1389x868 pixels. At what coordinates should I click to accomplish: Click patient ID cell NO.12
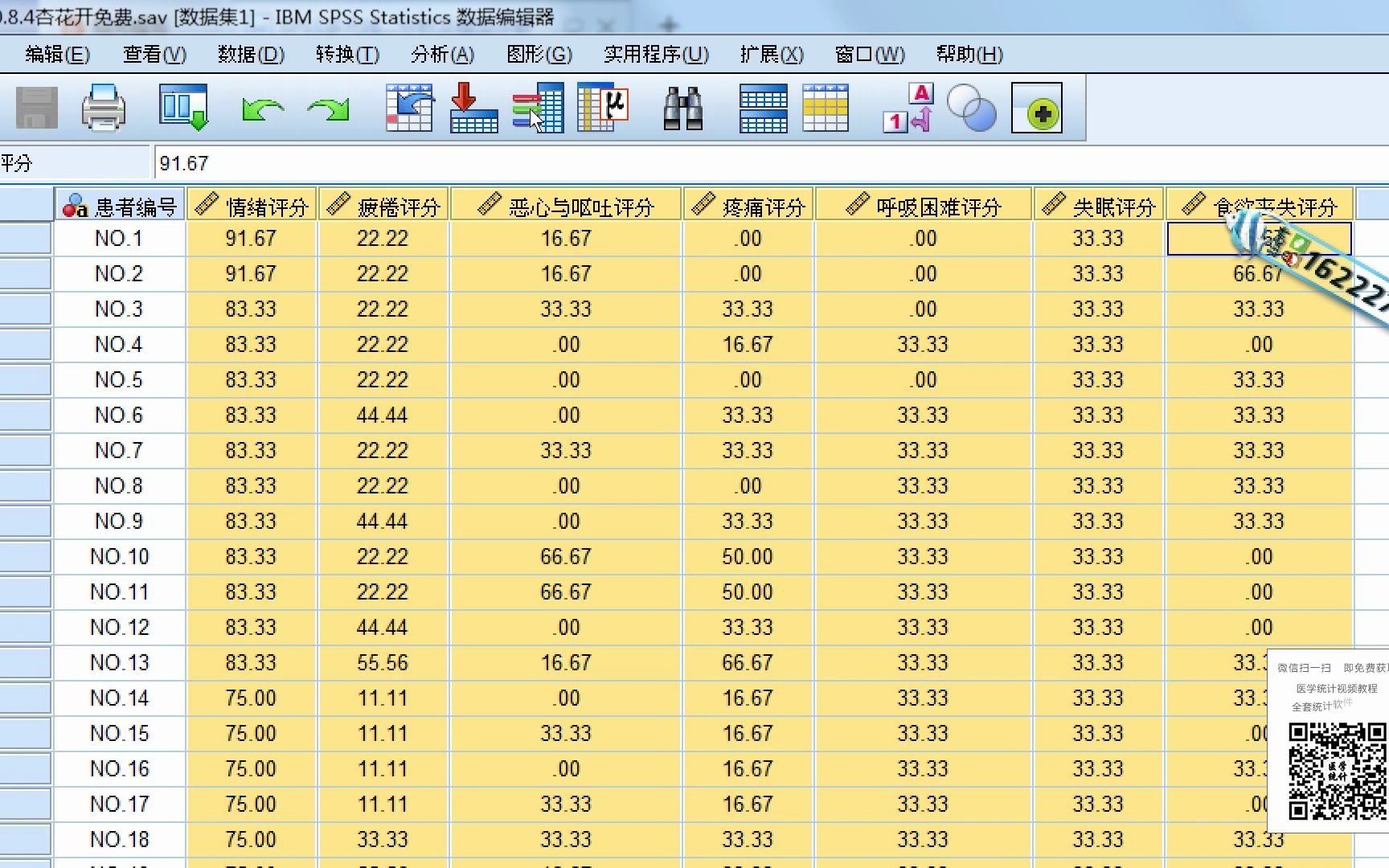(120, 628)
